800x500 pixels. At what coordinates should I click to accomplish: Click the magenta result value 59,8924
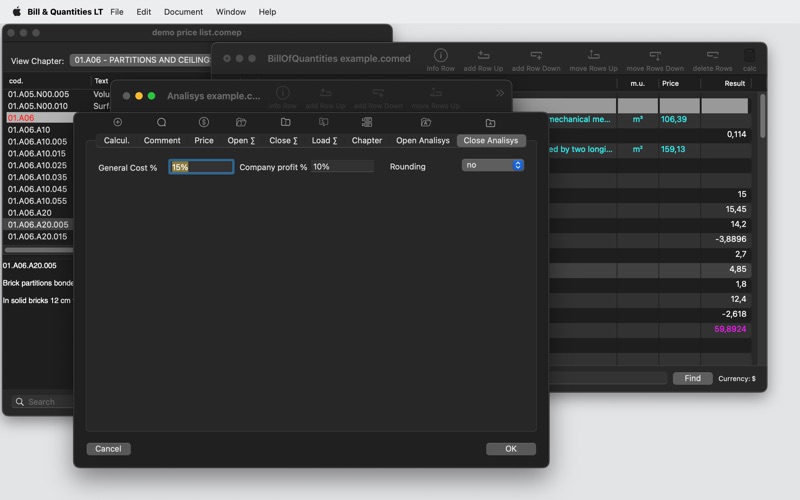point(730,329)
